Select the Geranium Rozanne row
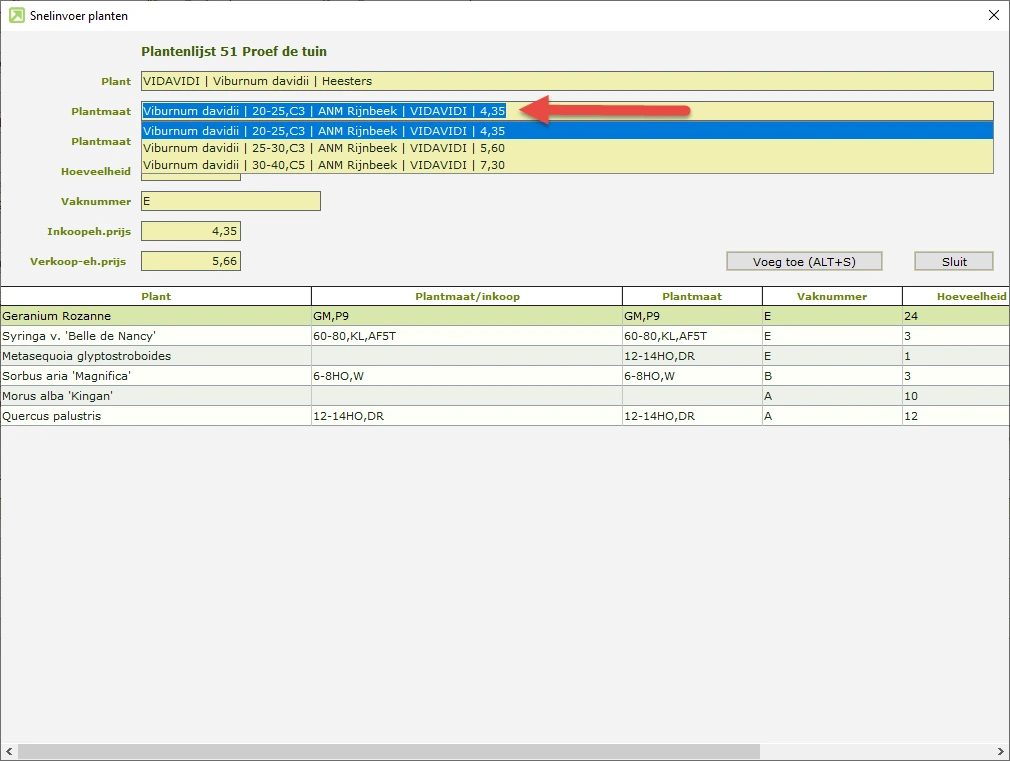 156,316
